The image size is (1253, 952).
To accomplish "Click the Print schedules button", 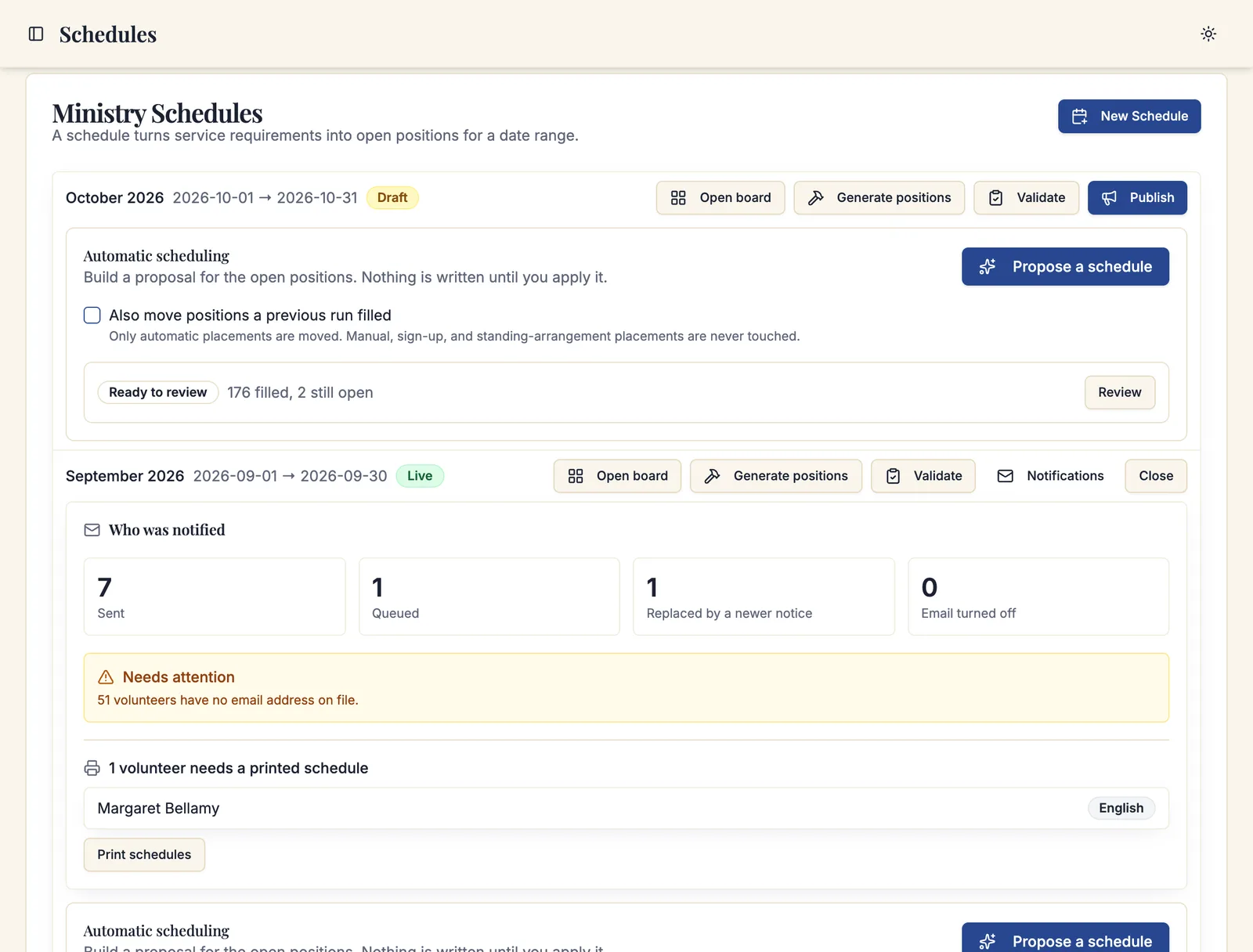I will [144, 855].
